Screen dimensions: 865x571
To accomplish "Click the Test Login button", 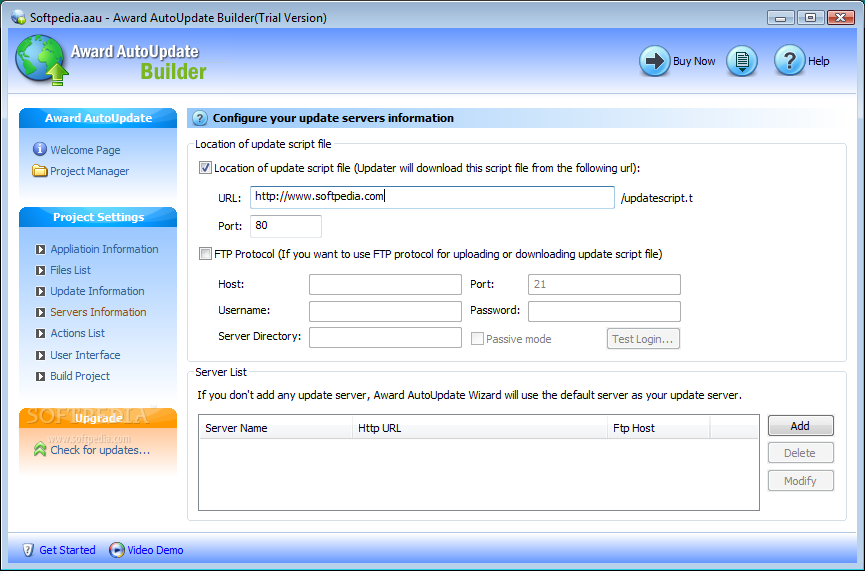I will click(x=643, y=339).
